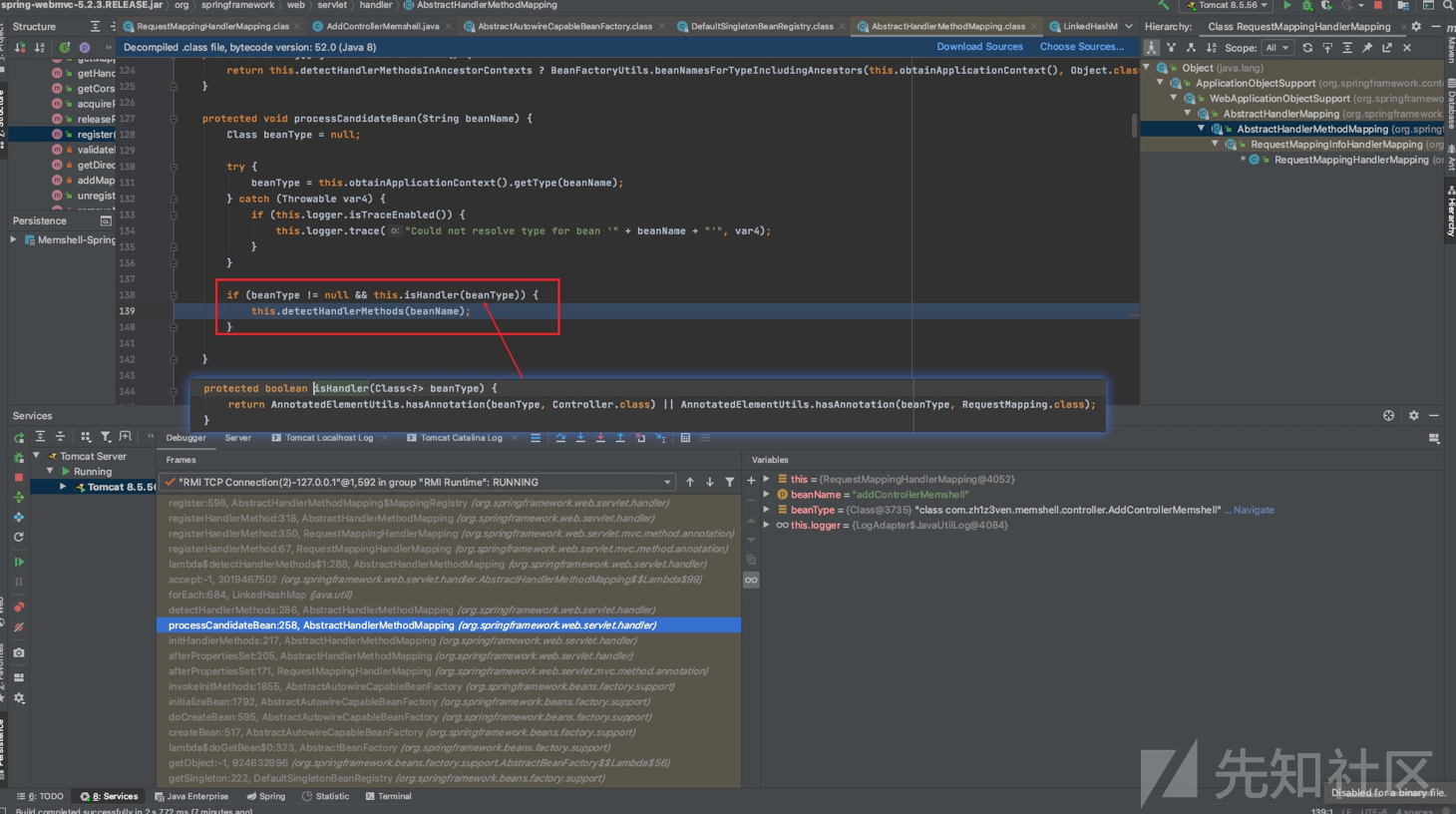Click Step Over debugger icon
This screenshot has width=1456, height=814.
pos(560,438)
